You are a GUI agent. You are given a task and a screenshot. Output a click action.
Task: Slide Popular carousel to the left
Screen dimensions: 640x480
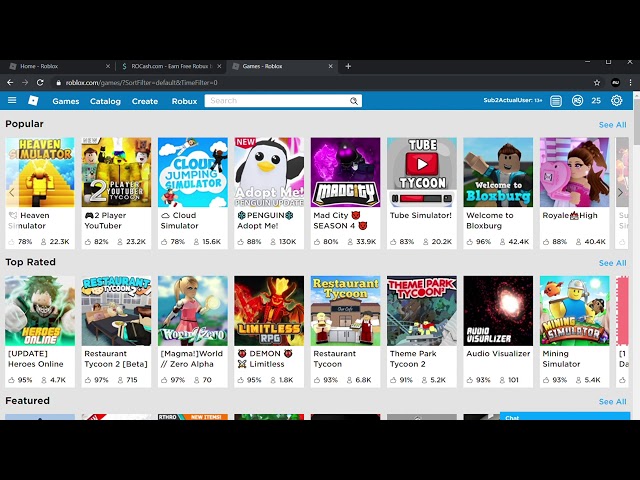pos(11,193)
